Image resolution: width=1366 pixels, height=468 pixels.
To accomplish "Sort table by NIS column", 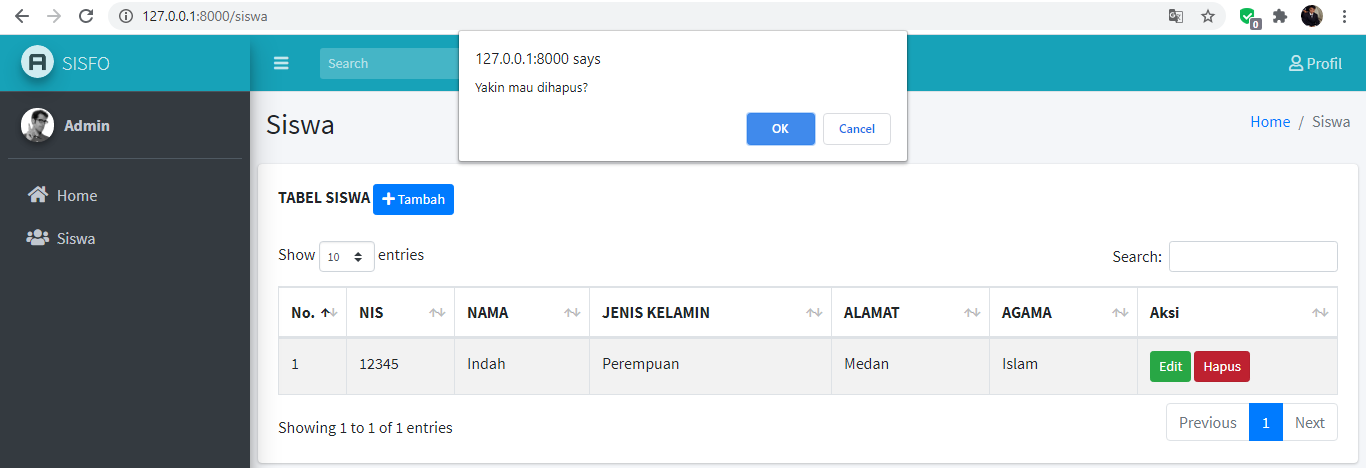I will point(401,312).
